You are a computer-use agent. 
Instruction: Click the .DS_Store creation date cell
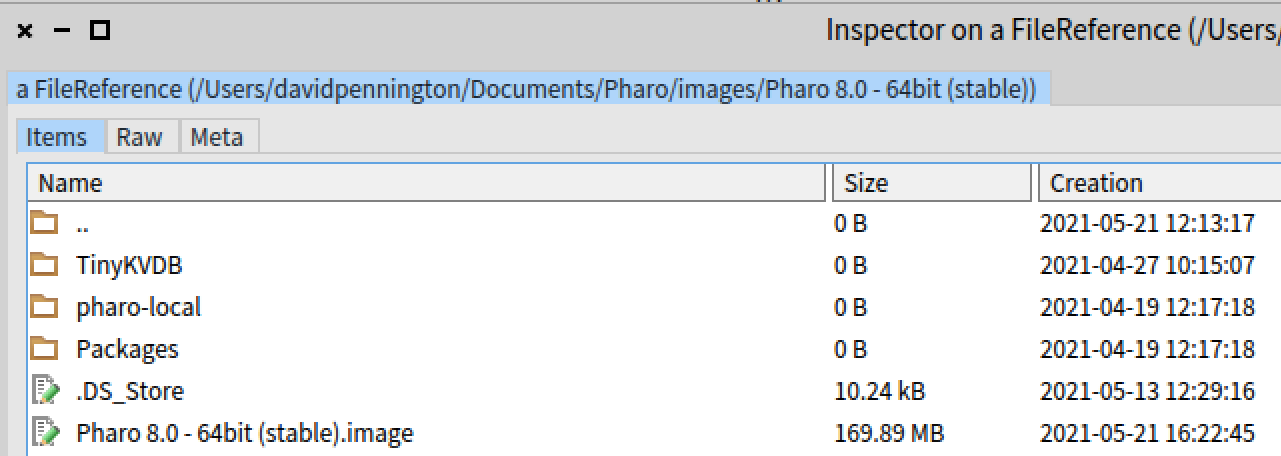tap(1147, 391)
